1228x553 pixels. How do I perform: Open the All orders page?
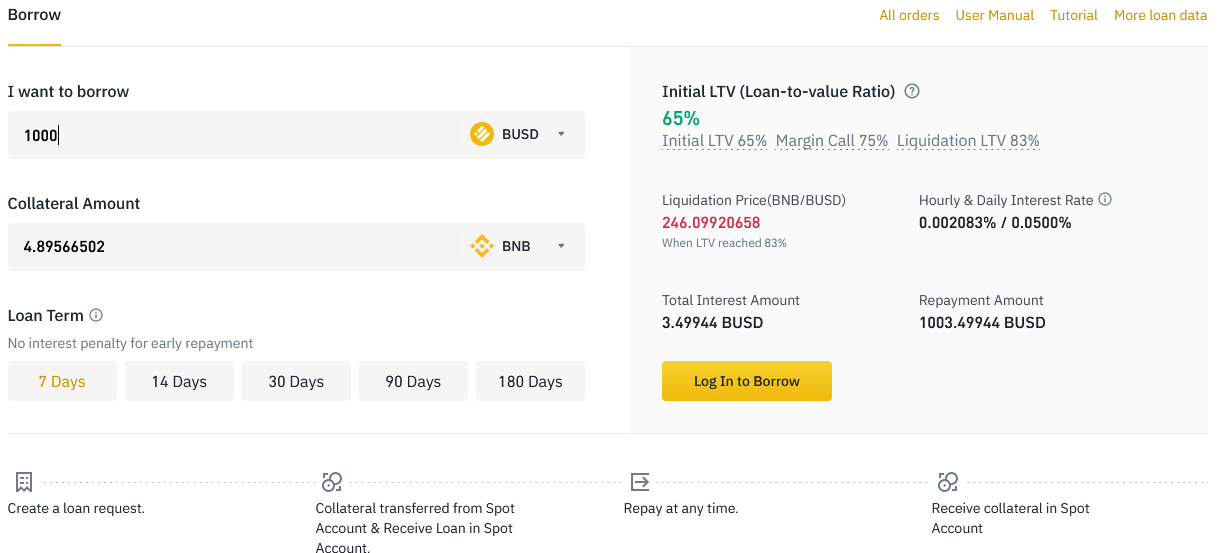coord(909,15)
